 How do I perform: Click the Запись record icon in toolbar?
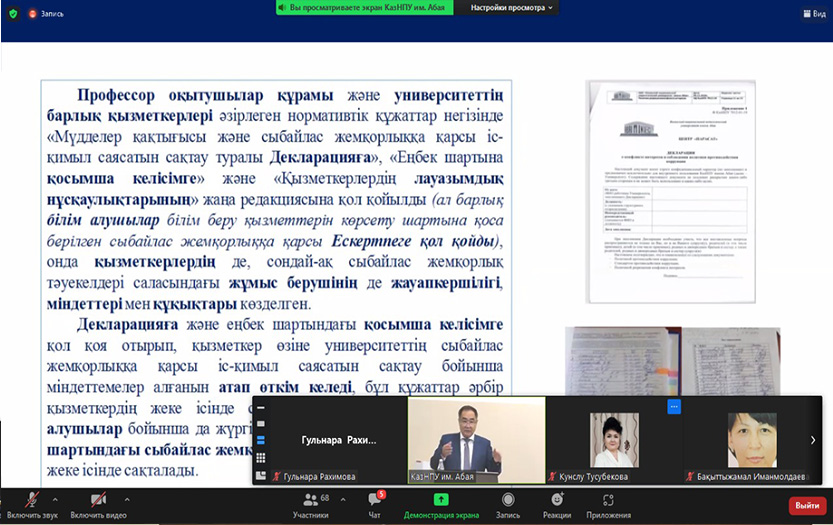(x=508, y=499)
